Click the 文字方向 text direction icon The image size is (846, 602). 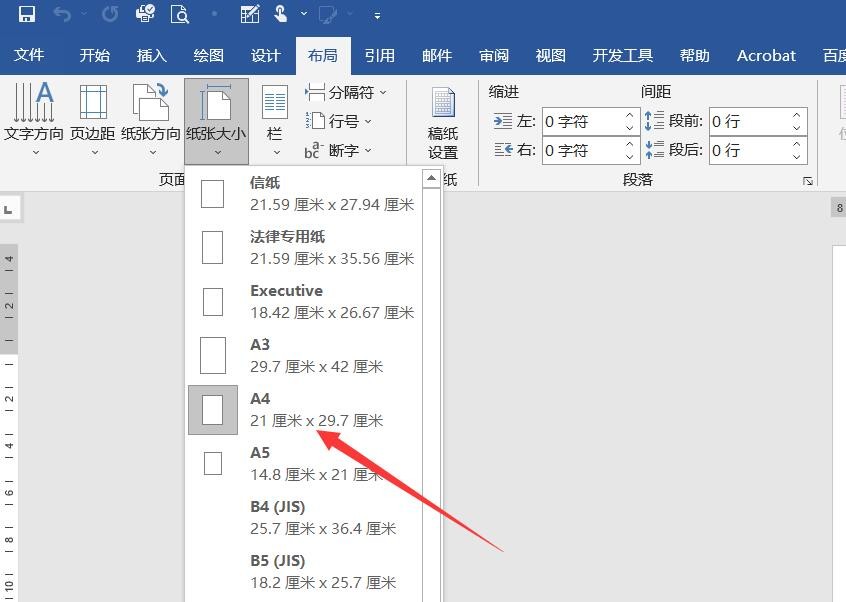[x=35, y=110]
